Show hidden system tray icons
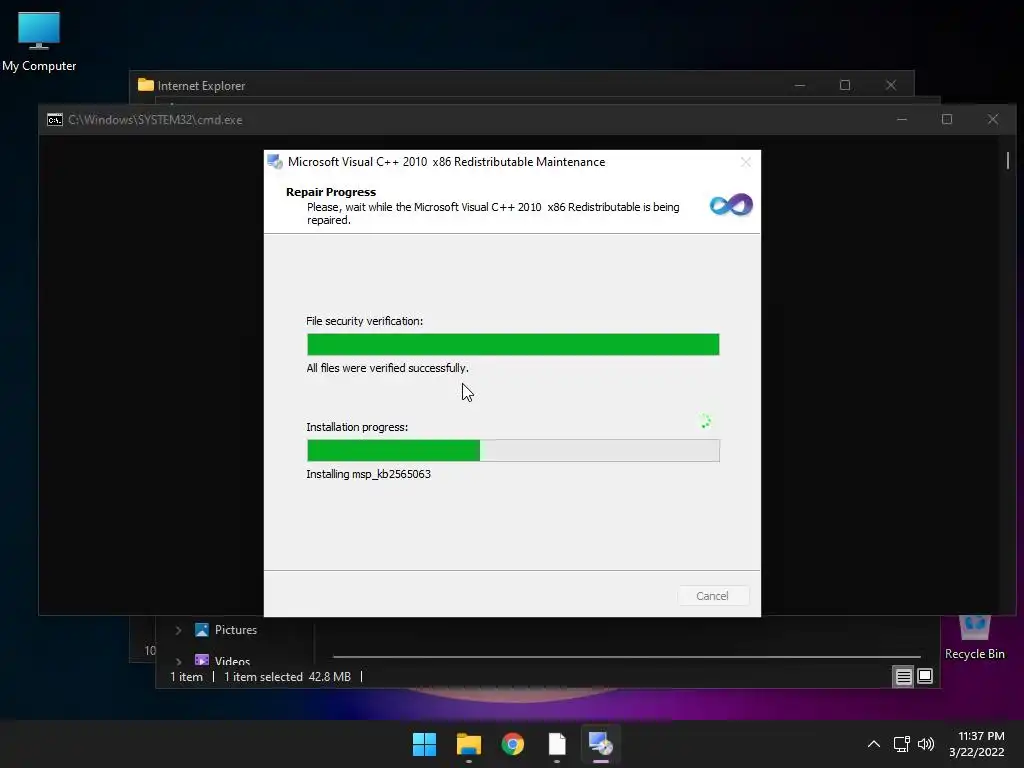 pyautogui.click(x=873, y=744)
